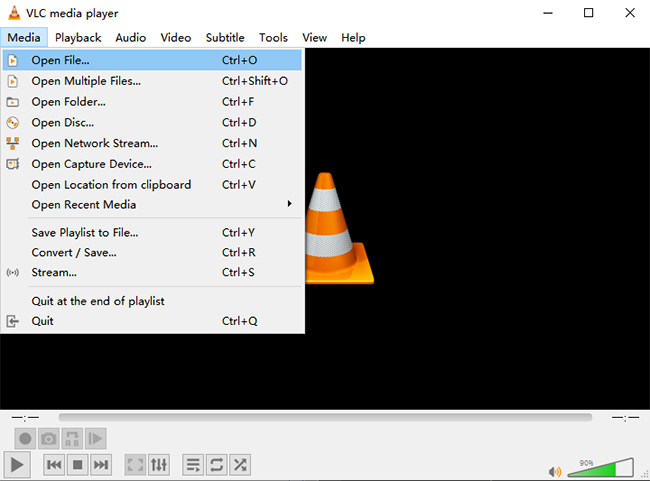650x481 pixels.
Task: Click the Record button
Action: (25, 438)
